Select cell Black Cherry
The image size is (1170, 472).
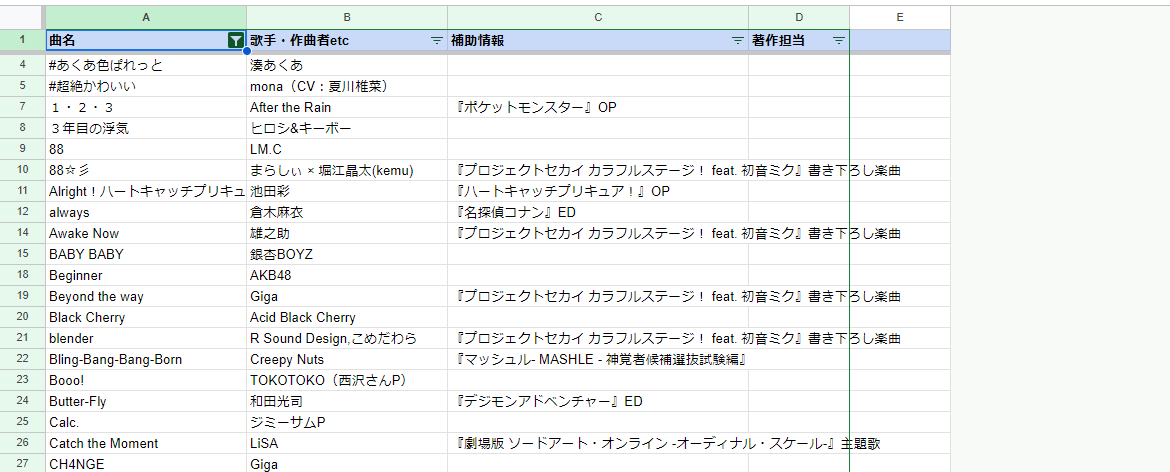146,317
